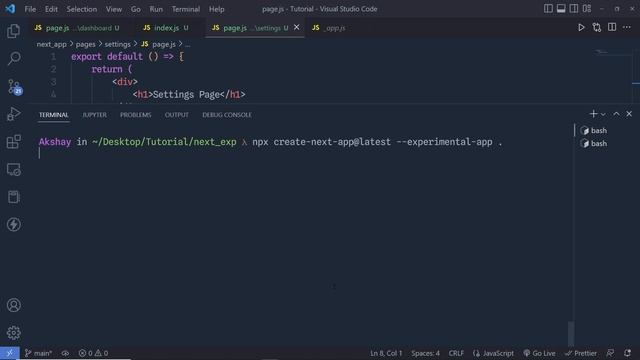This screenshot has width=640, height=360.
Task: Open the Edit menu
Action: [x=51, y=9]
